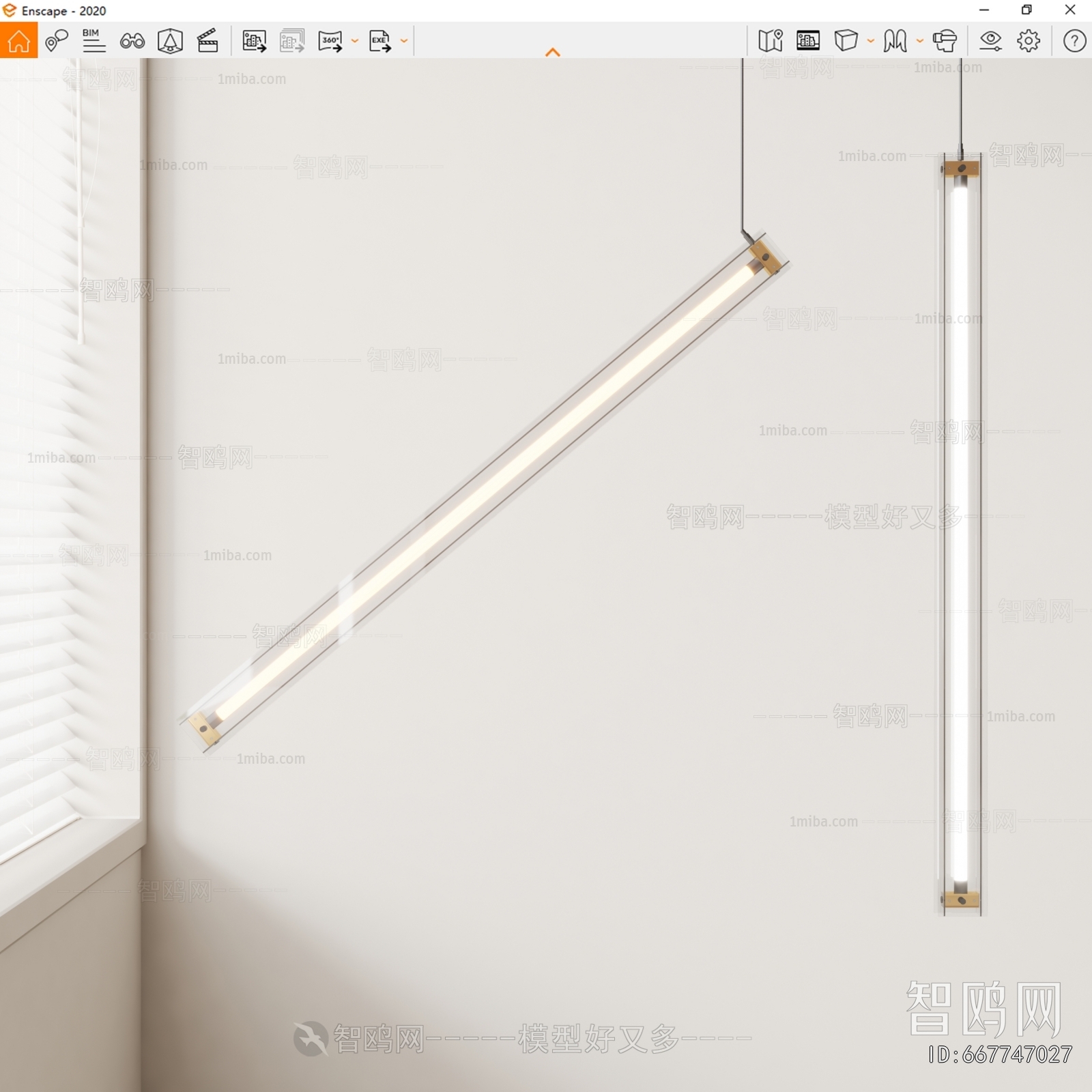Screen dimensions: 1092x1092
Task: Open the asset library icon
Action: coord(808,41)
